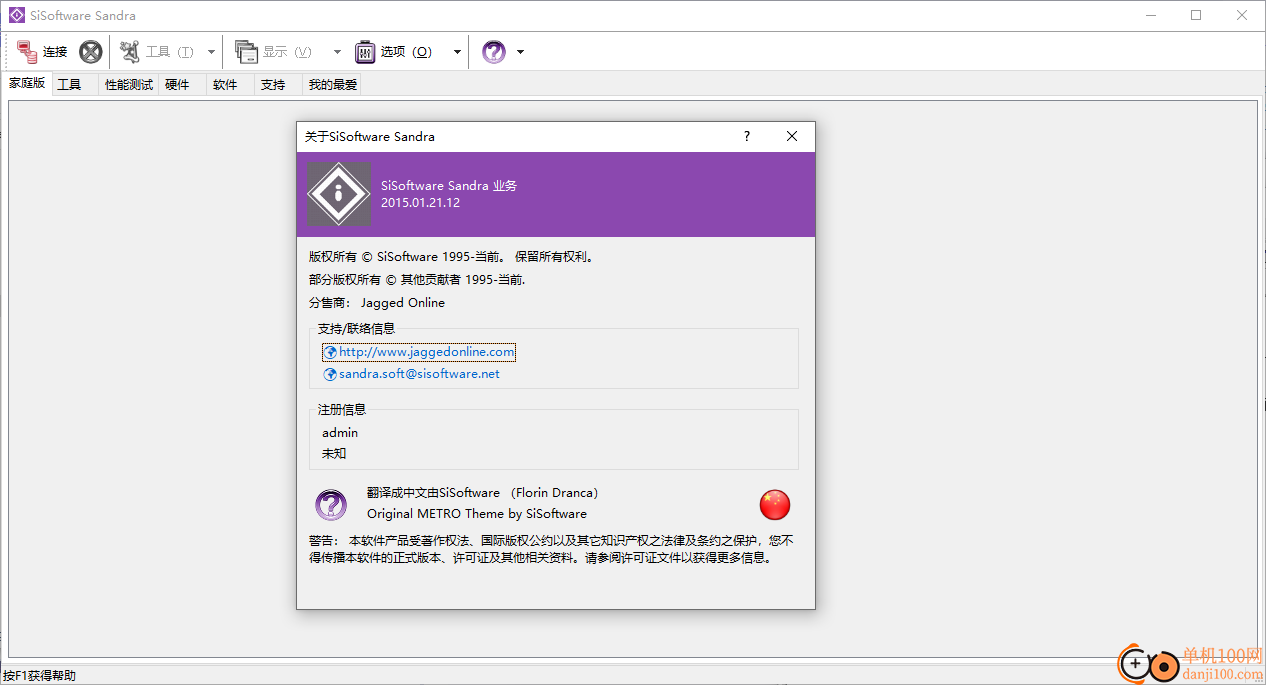Select the 硬件 tab
Viewport: 1266px width, 685px height.
click(177, 85)
